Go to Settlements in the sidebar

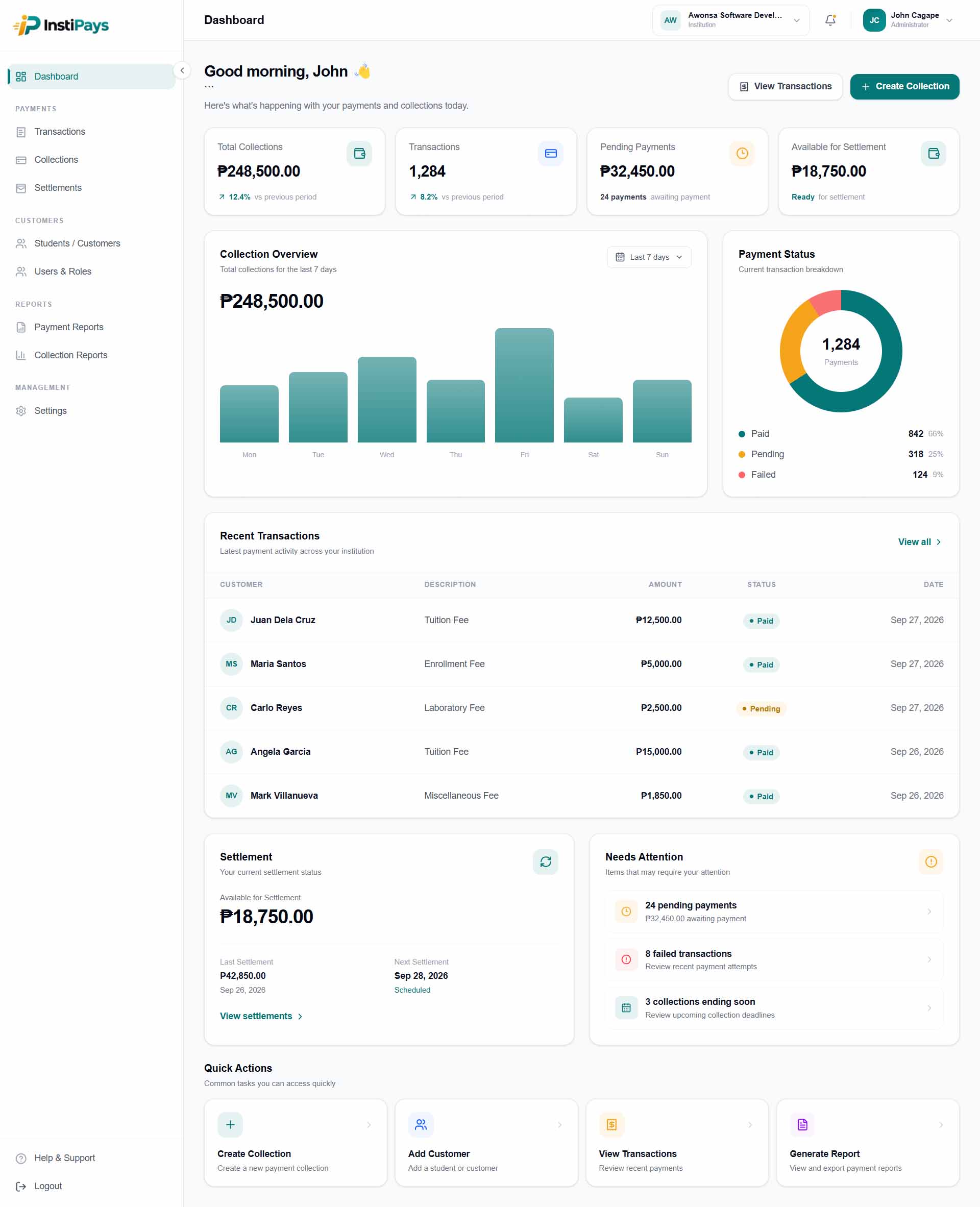pyautogui.click(x=91, y=188)
